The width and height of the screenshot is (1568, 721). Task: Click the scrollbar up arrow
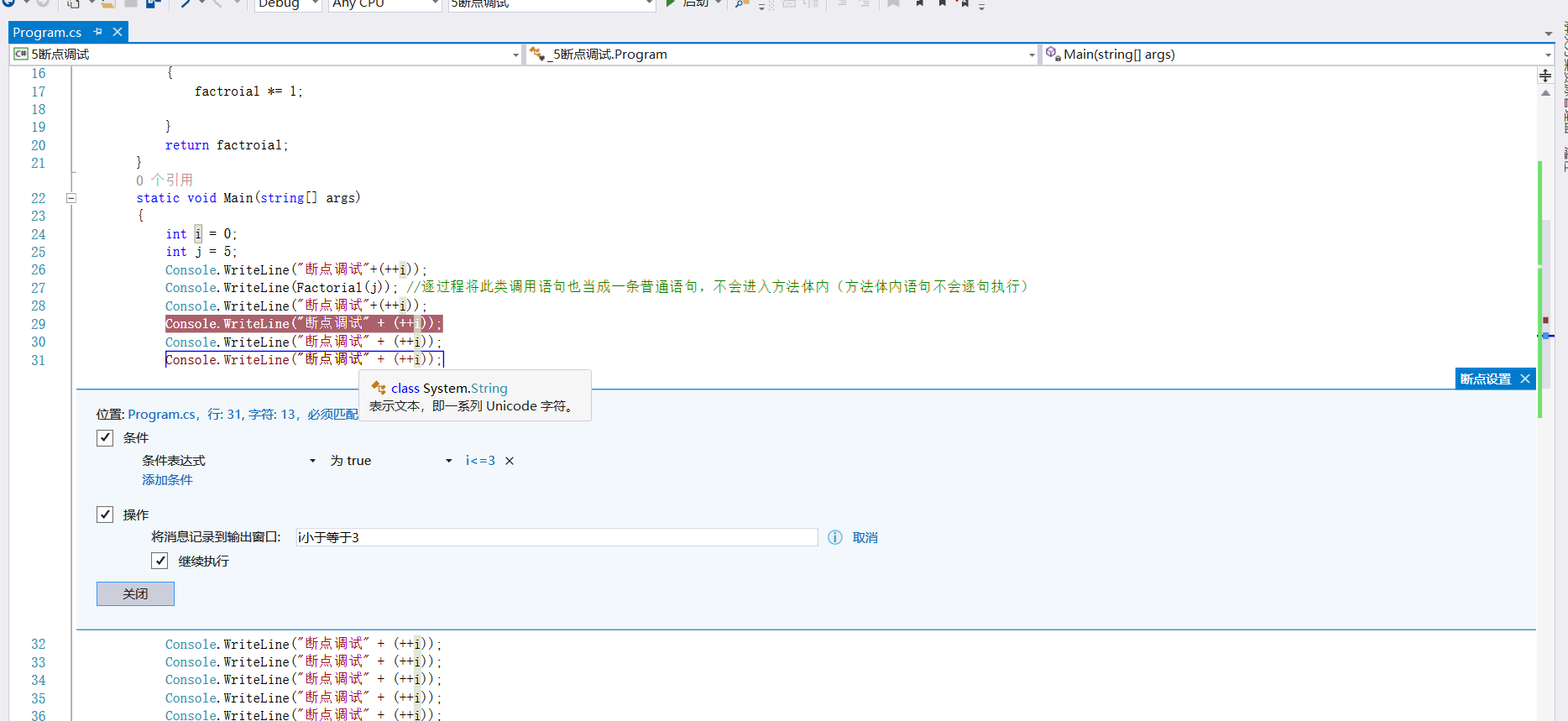tap(1545, 93)
